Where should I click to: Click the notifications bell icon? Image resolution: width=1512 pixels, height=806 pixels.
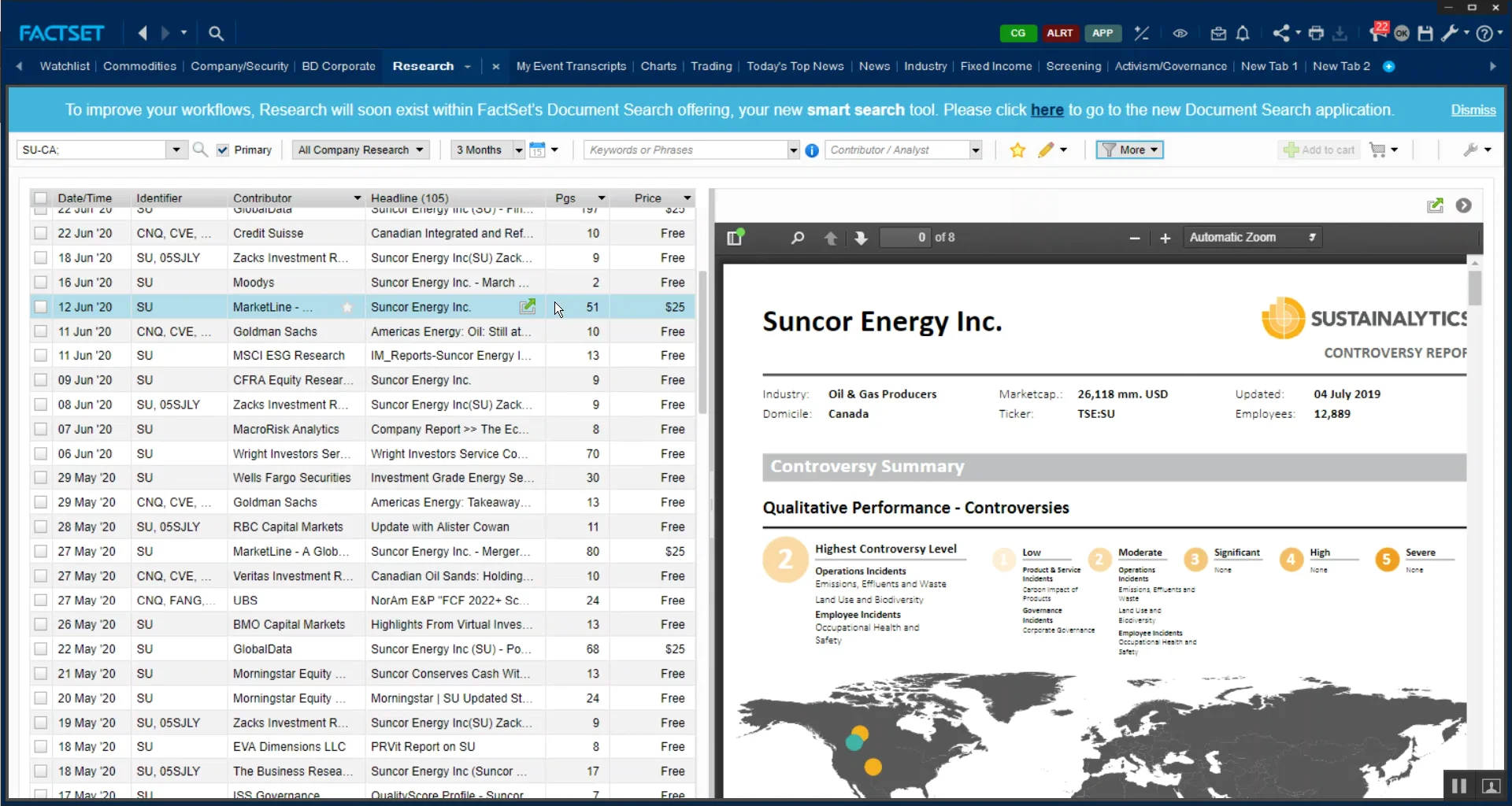tap(1243, 33)
